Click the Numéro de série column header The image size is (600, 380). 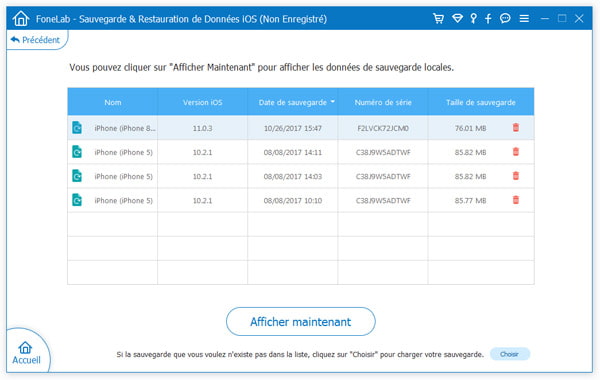[x=383, y=102]
